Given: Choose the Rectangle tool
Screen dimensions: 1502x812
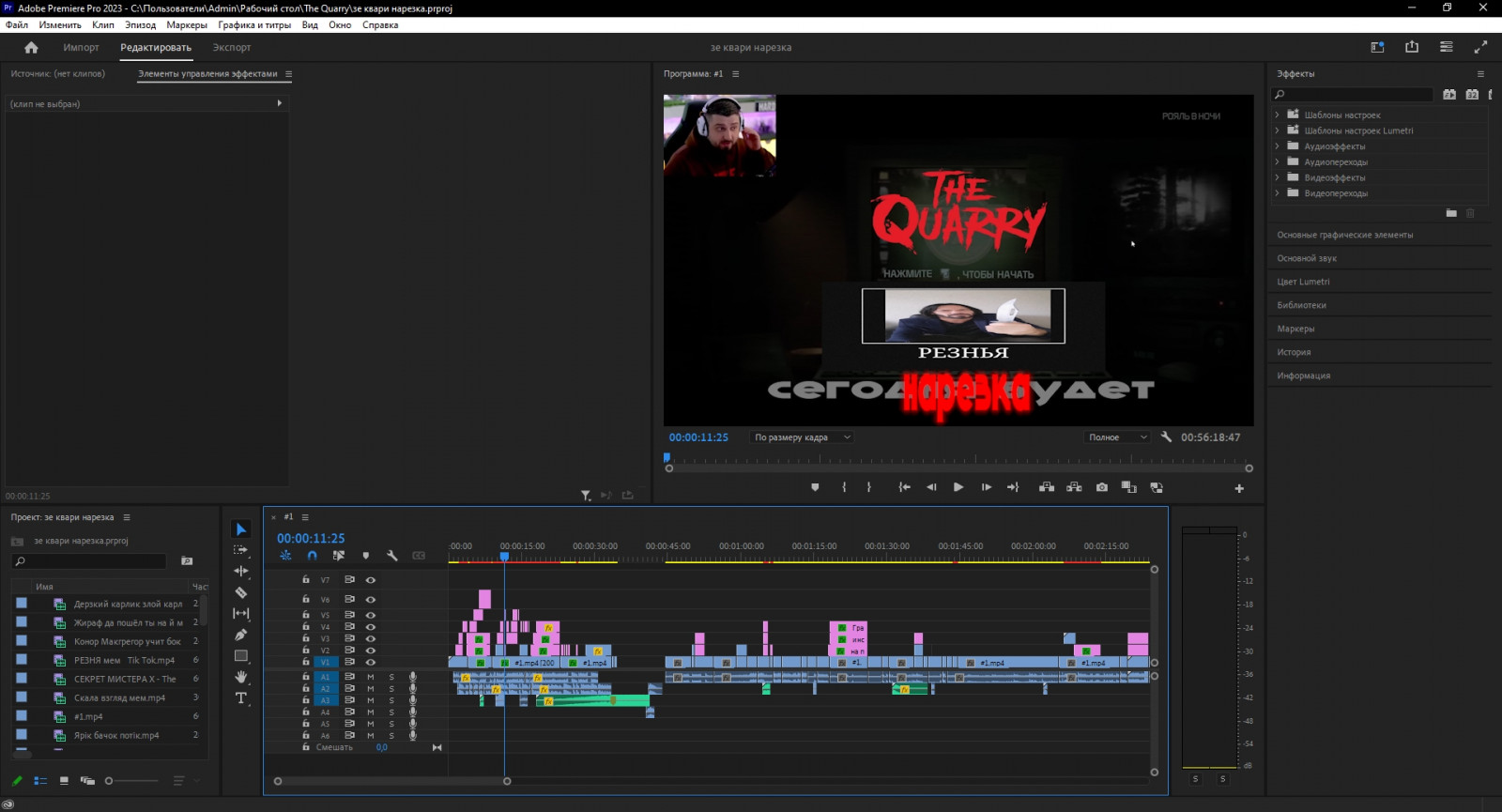Looking at the screenshot, I should [241, 656].
